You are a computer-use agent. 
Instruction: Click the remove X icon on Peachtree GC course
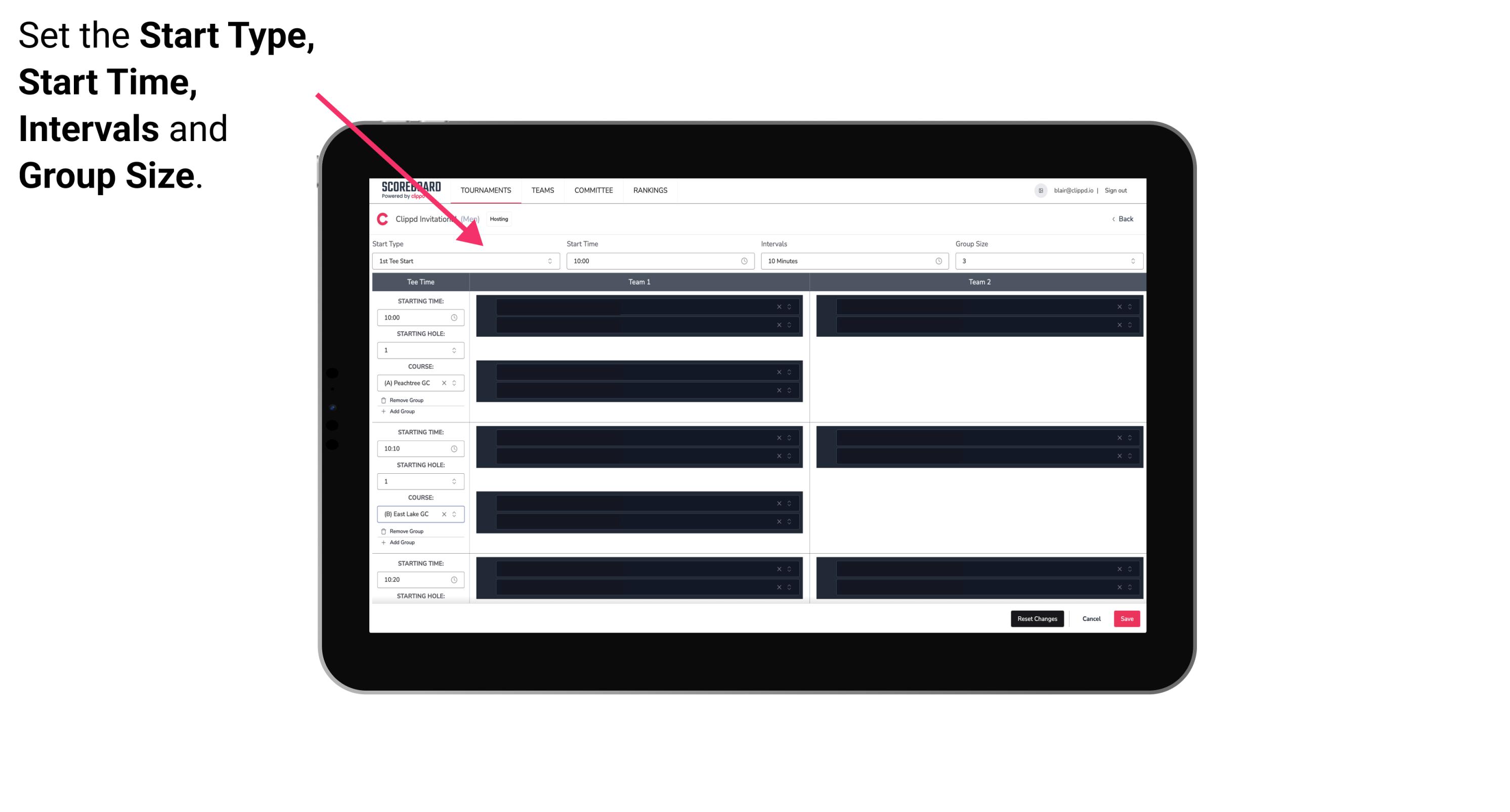[x=445, y=384]
